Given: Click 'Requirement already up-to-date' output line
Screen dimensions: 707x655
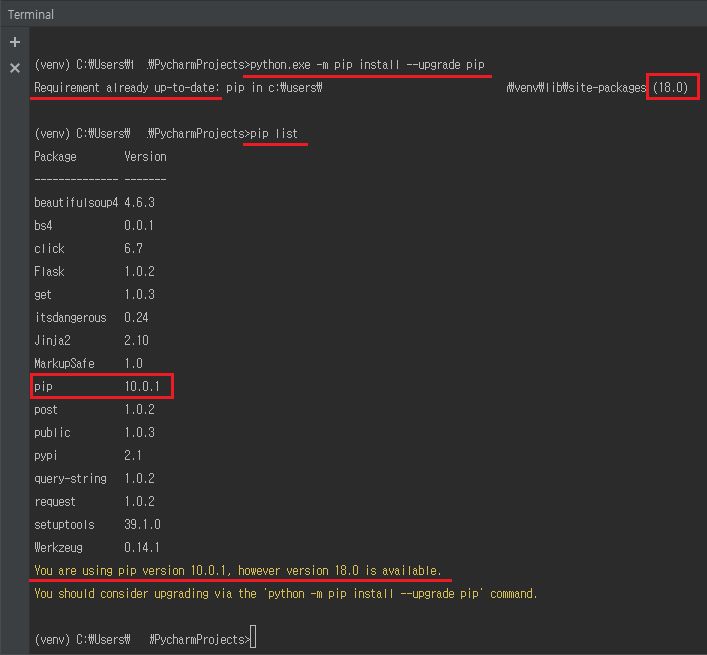Looking at the screenshot, I should (x=361, y=87).
